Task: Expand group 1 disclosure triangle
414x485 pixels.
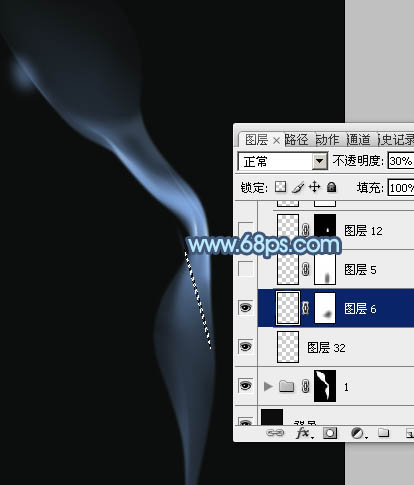Action: [x=268, y=386]
